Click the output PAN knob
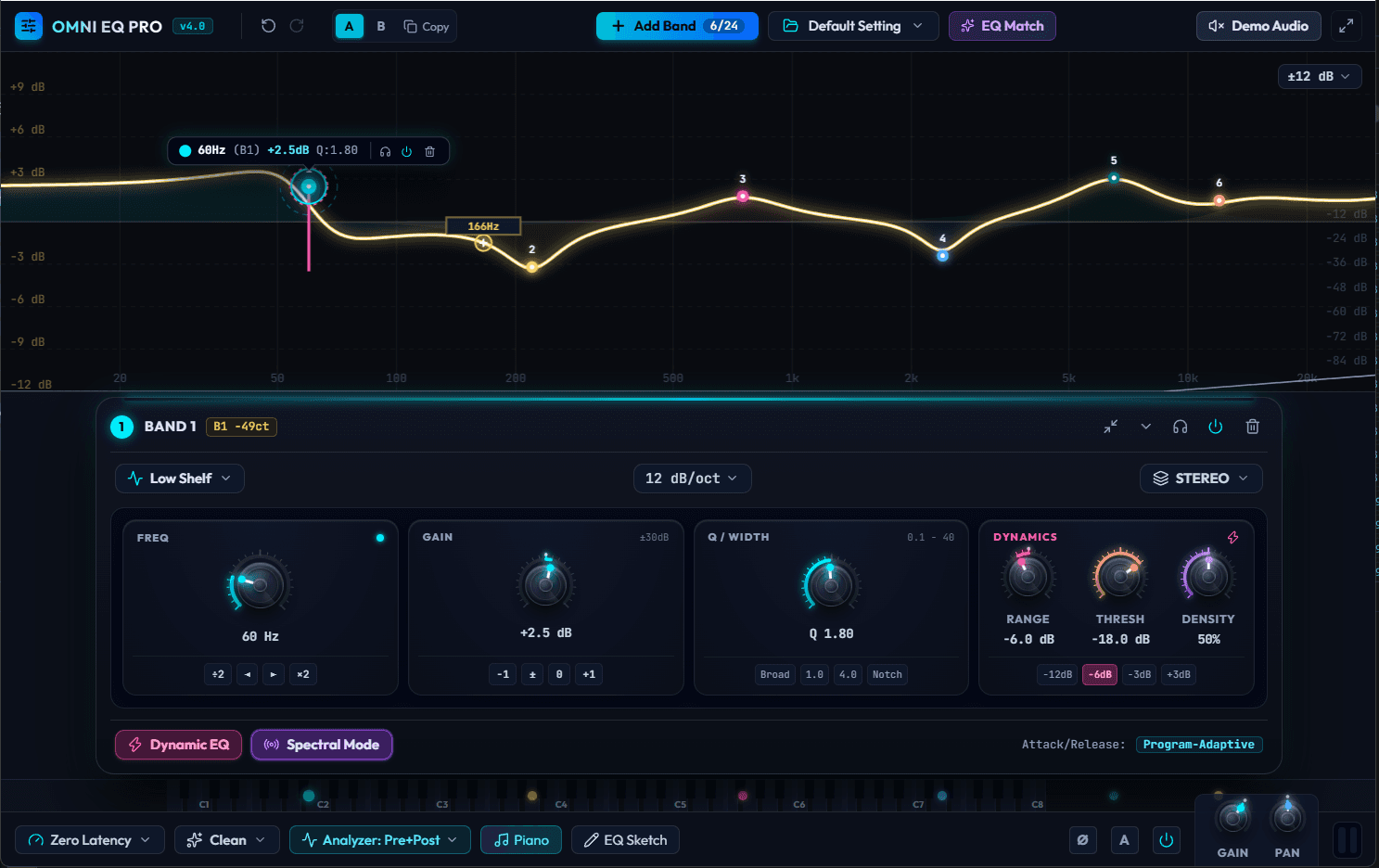This screenshot has width=1379, height=868. coord(1287,818)
